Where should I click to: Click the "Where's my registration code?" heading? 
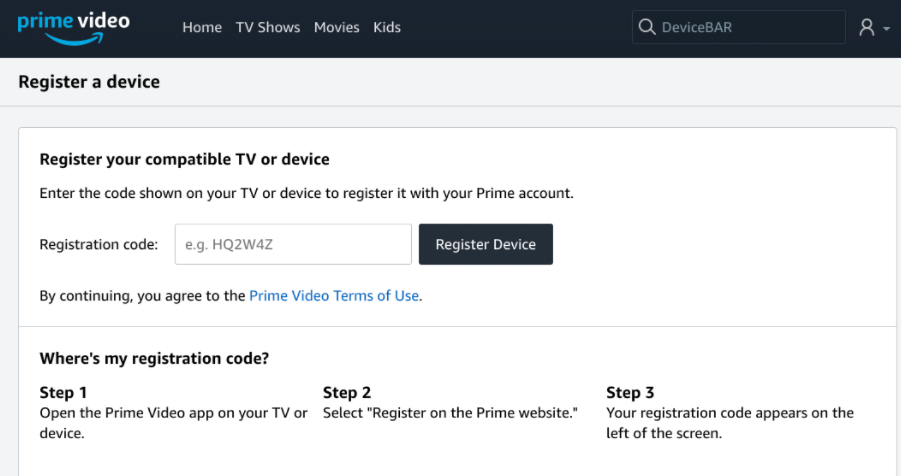pos(154,358)
